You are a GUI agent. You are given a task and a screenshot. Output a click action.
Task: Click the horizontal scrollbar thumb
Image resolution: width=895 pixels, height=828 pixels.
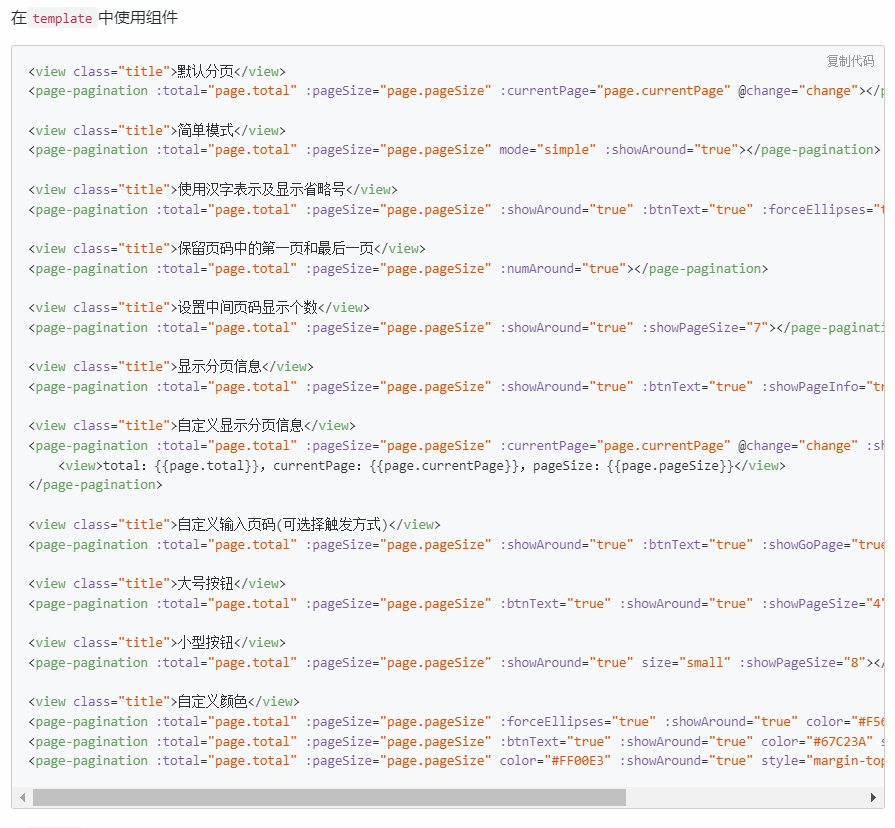(x=328, y=797)
